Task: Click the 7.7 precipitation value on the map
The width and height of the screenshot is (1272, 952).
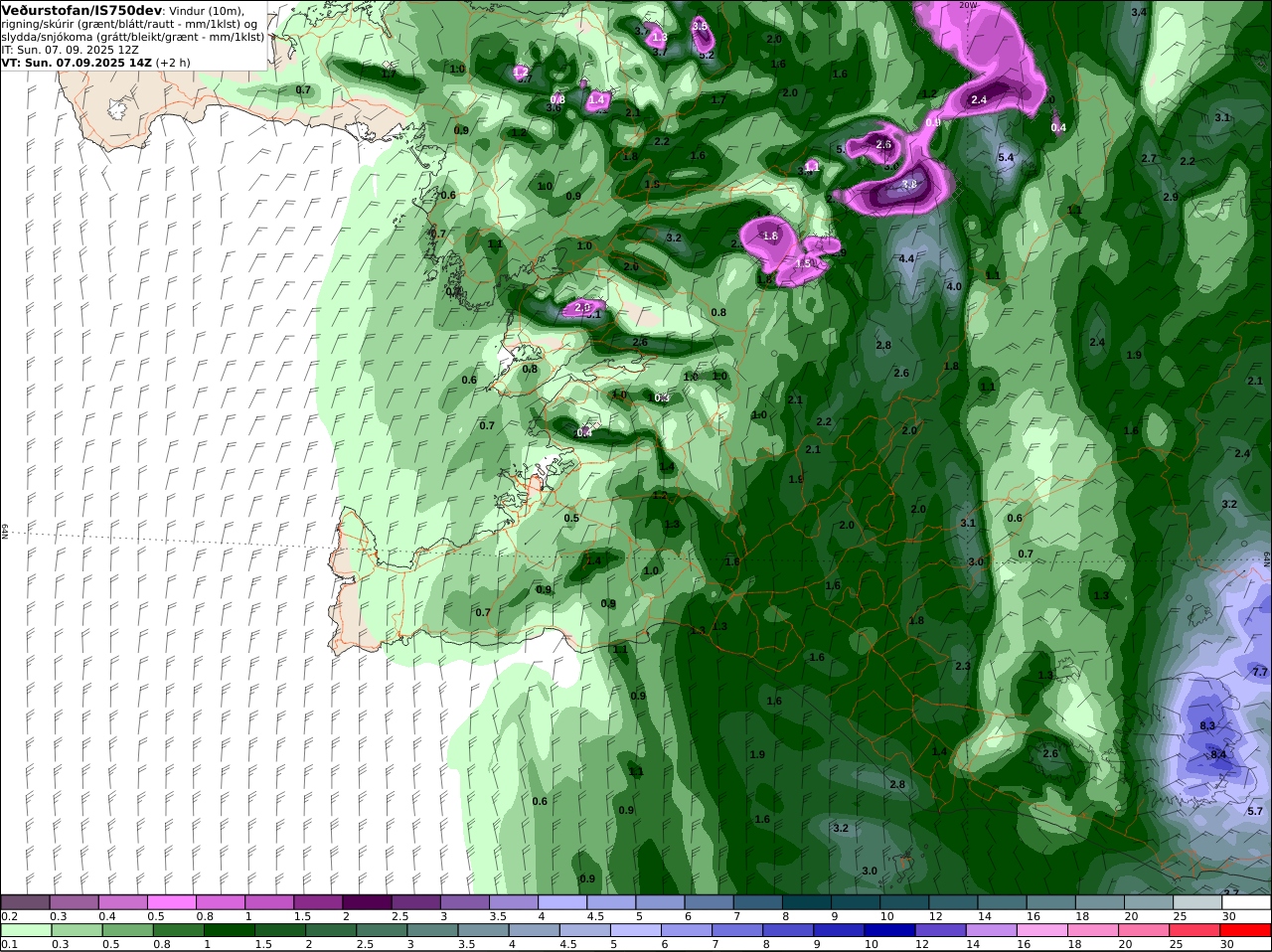Action: tap(1260, 672)
